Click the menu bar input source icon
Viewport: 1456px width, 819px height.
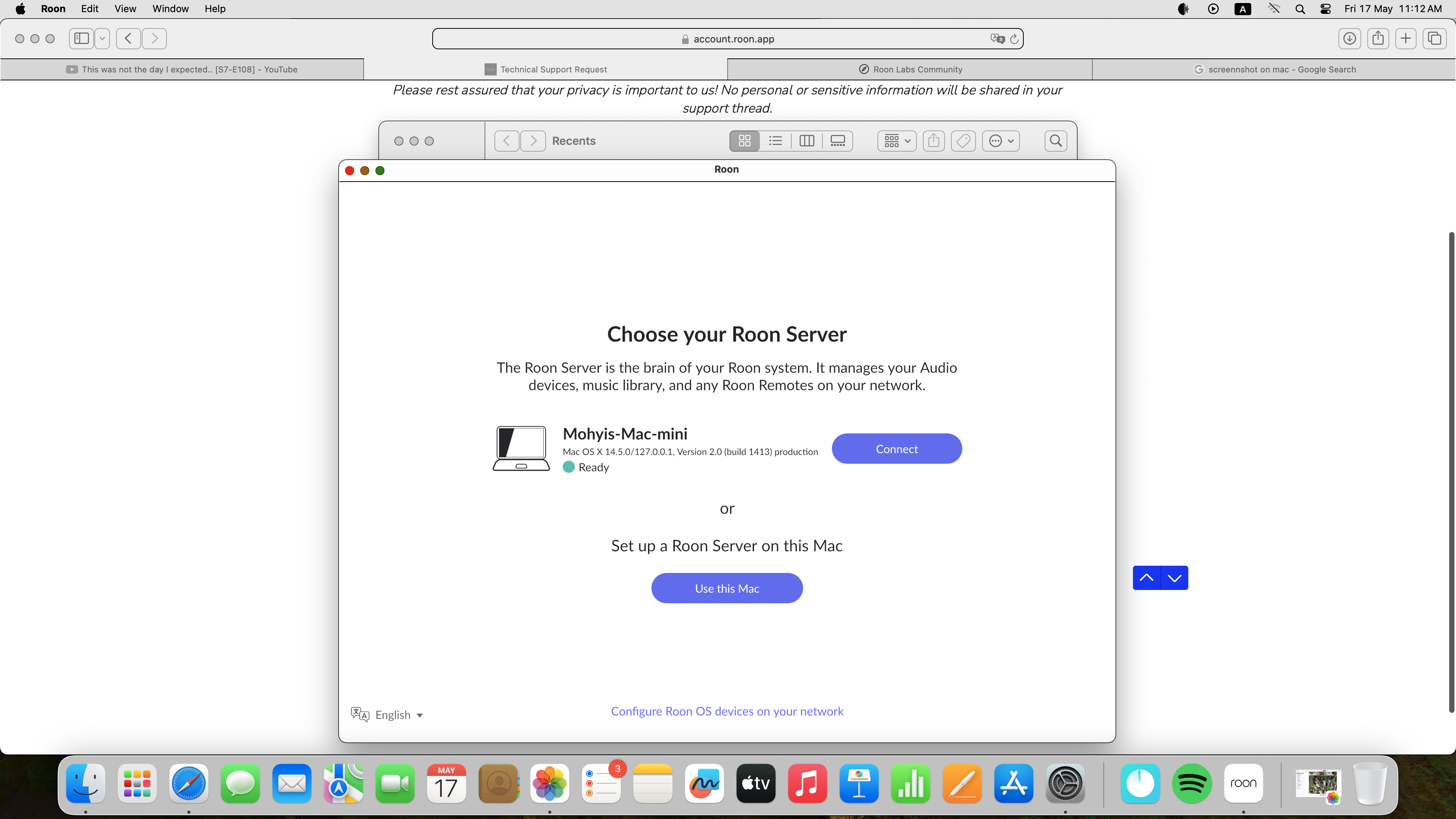click(1243, 8)
